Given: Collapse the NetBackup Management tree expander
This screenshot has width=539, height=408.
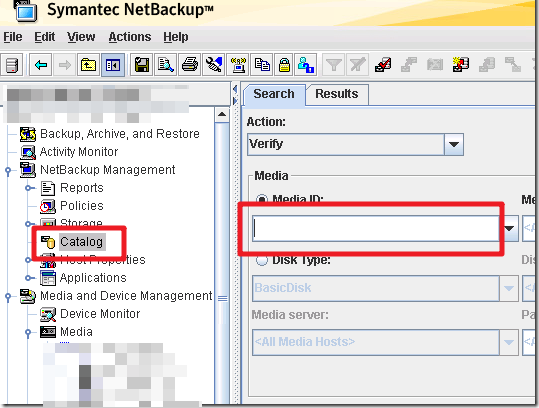Looking at the screenshot, I should point(8,170).
